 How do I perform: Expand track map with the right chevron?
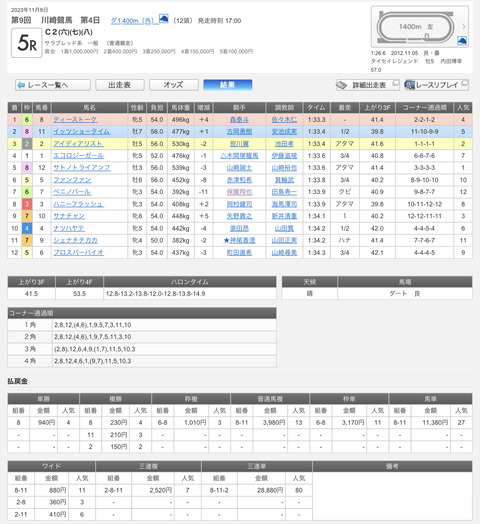click(x=464, y=26)
